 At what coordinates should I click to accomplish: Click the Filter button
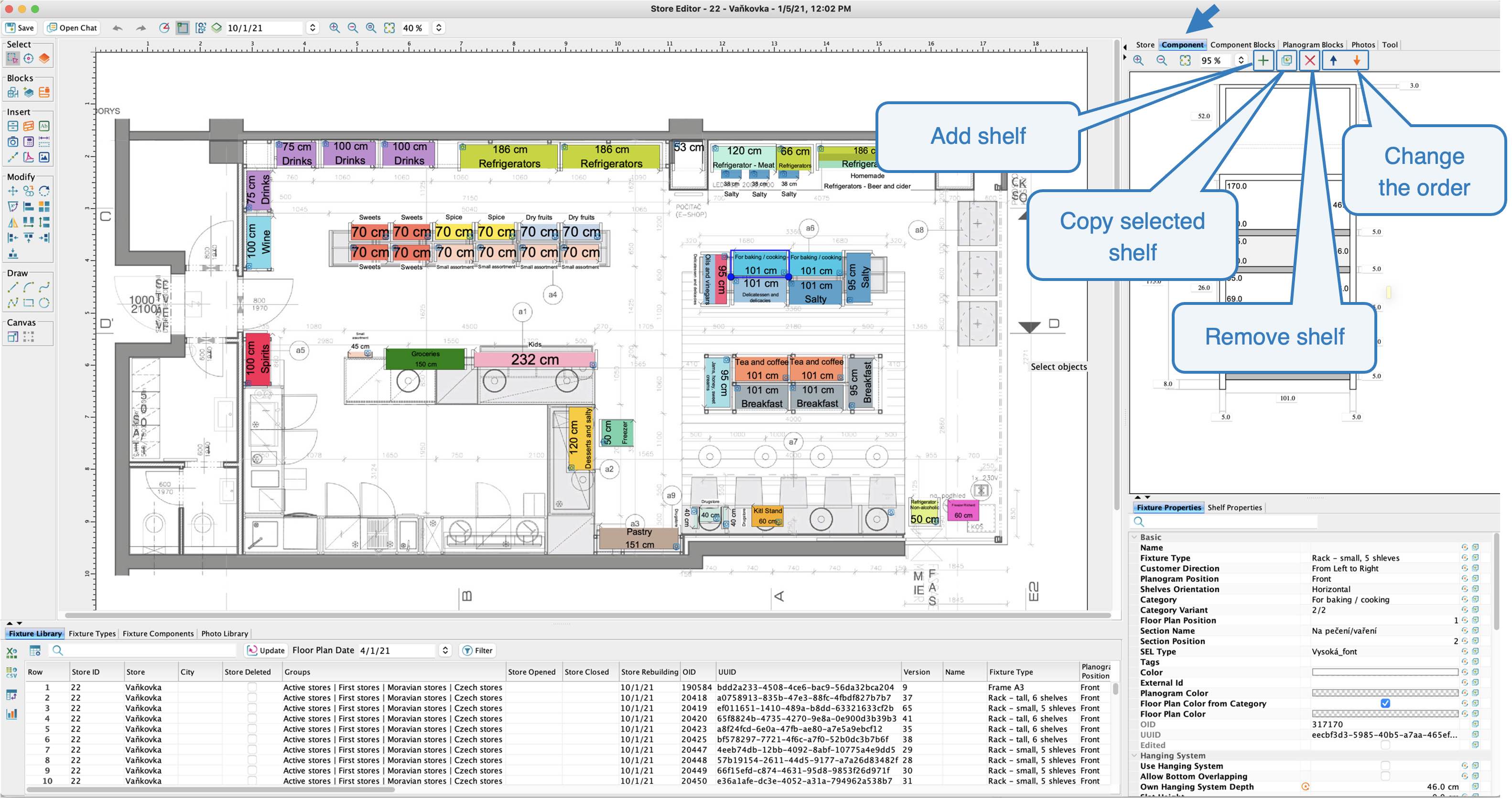(x=478, y=650)
